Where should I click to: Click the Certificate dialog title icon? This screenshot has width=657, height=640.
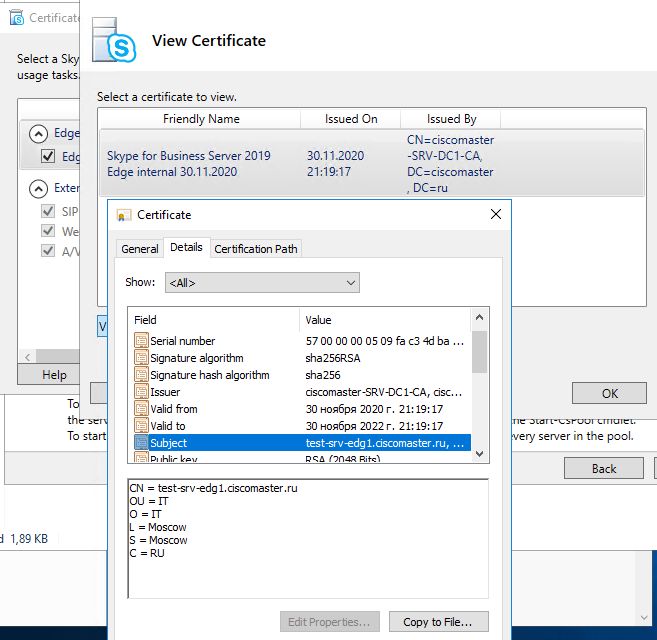point(124,215)
